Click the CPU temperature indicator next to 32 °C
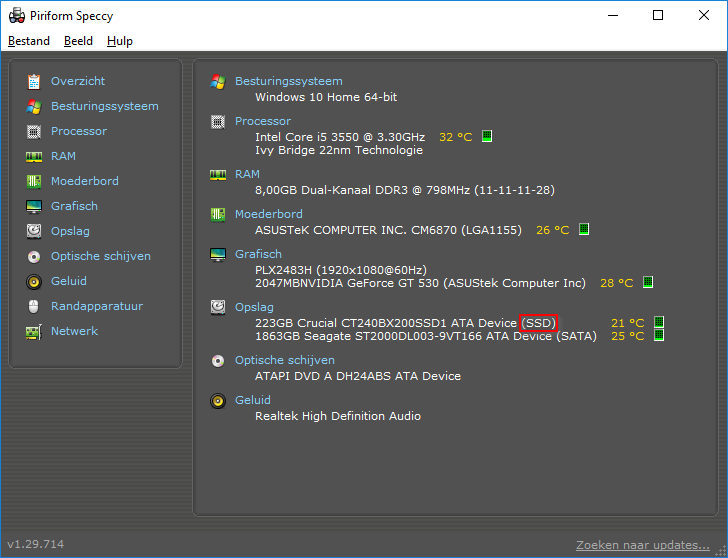 pyautogui.click(x=487, y=137)
